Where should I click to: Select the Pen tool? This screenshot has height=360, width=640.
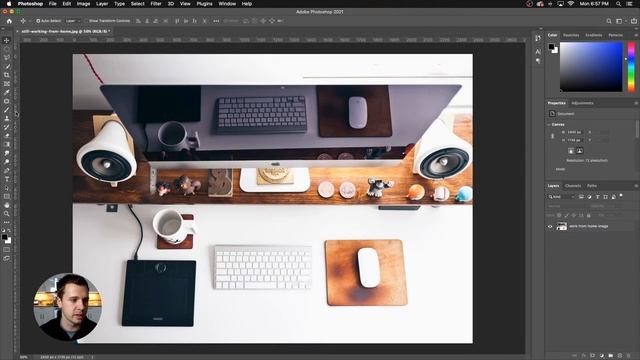[x=7, y=171]
